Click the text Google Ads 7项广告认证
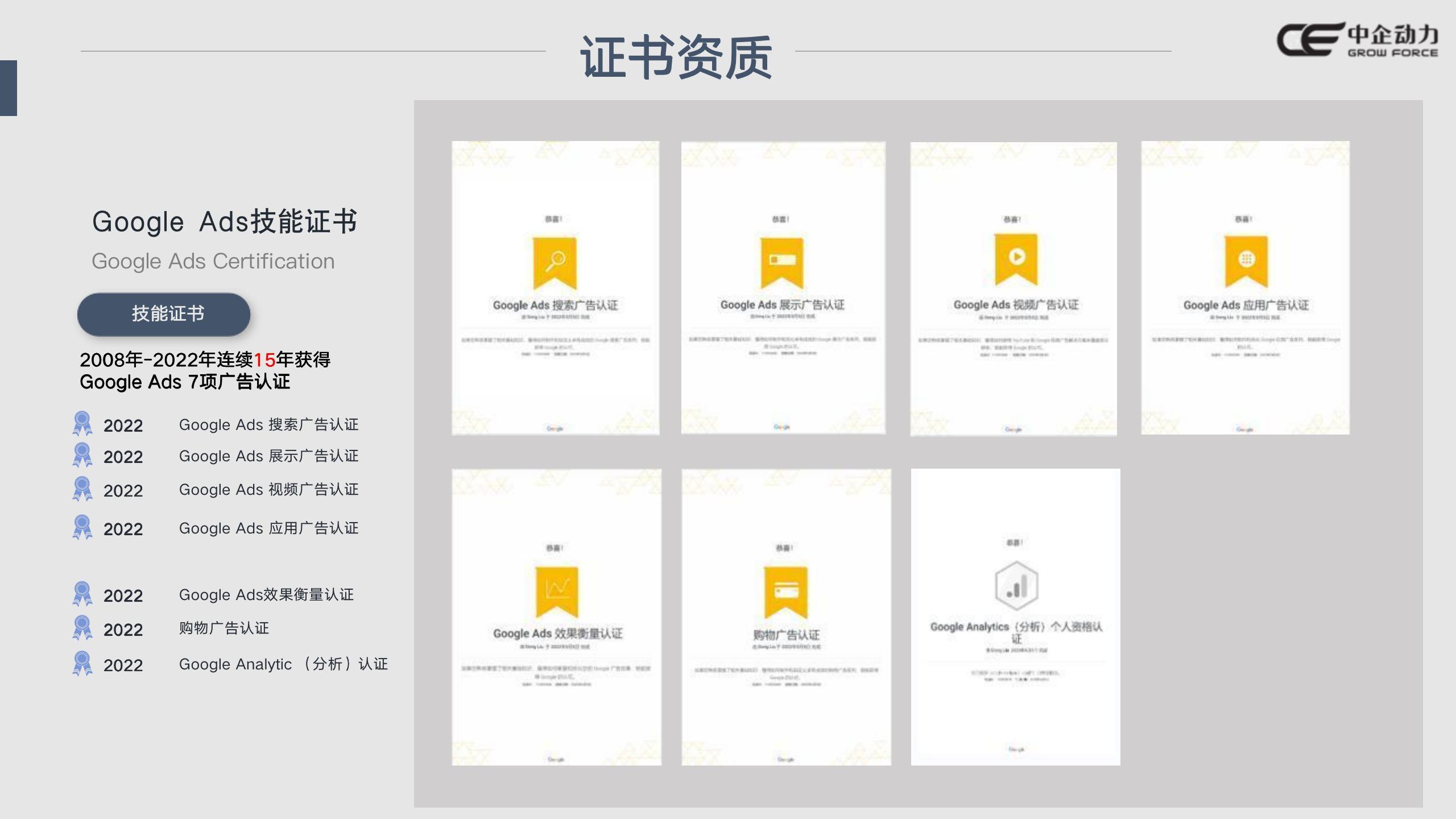This screenshot has height=819, width=1456. point(185,382)
